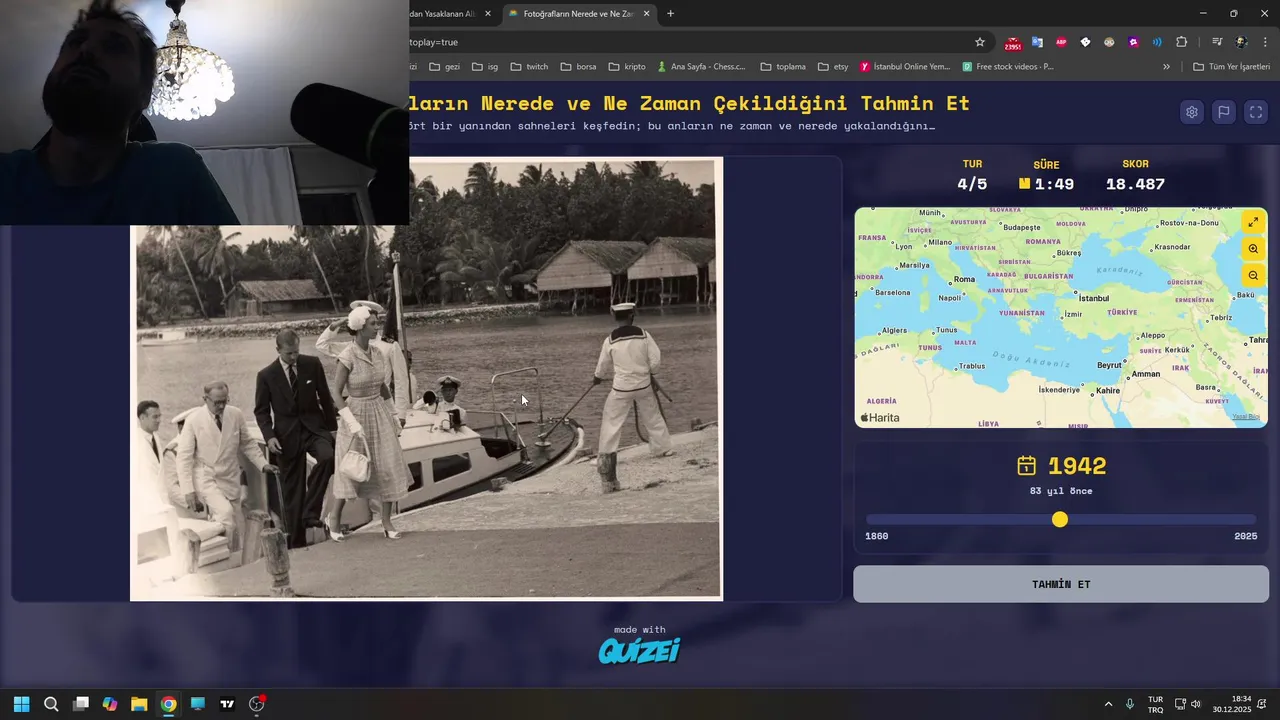Open Windows taskbar search

coord(51,704)
